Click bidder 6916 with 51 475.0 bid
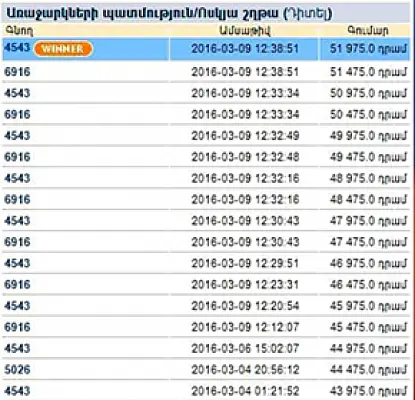The width and height of the screenshot is (415, 400). point(17,72)
